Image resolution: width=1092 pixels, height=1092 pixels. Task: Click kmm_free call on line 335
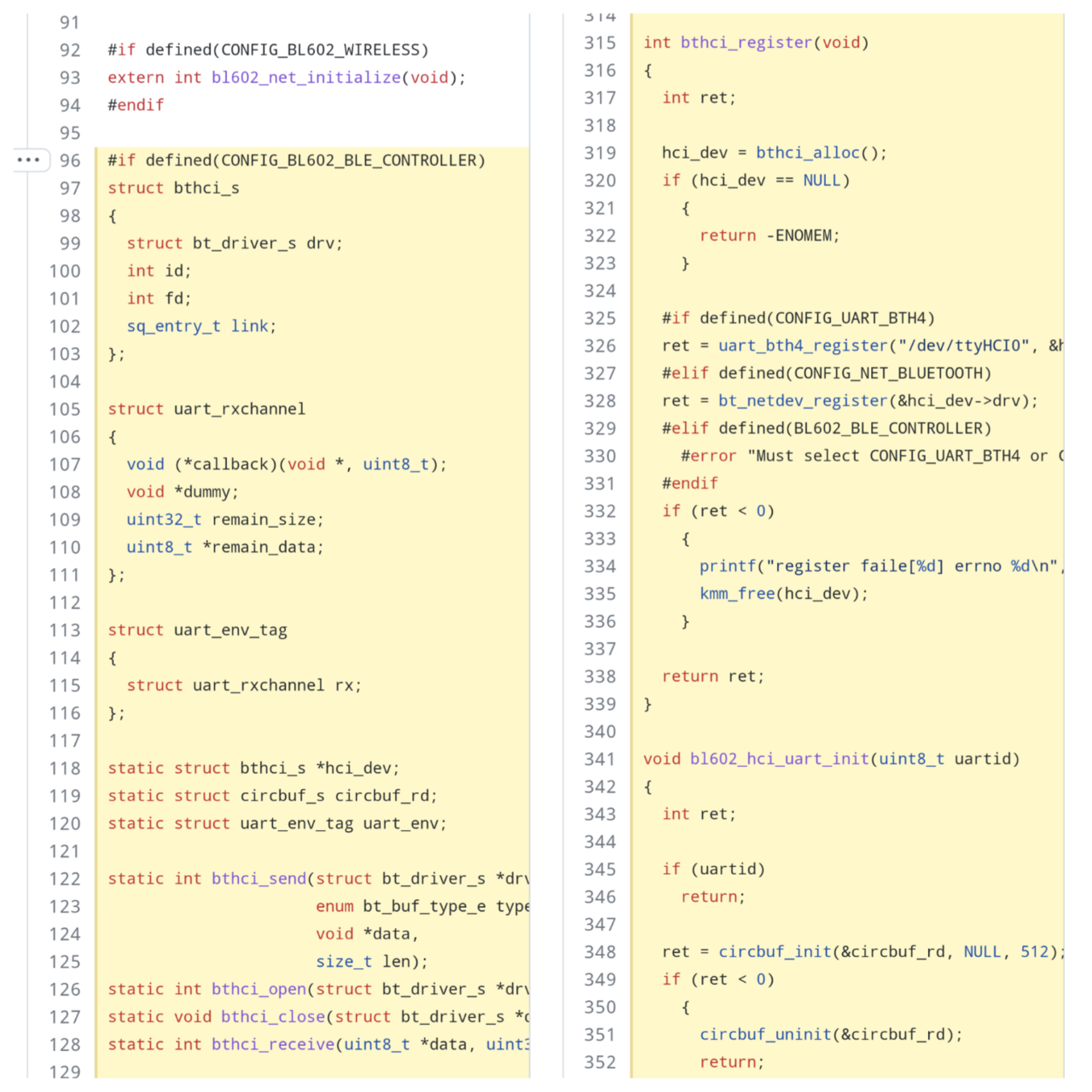point(737,594)
